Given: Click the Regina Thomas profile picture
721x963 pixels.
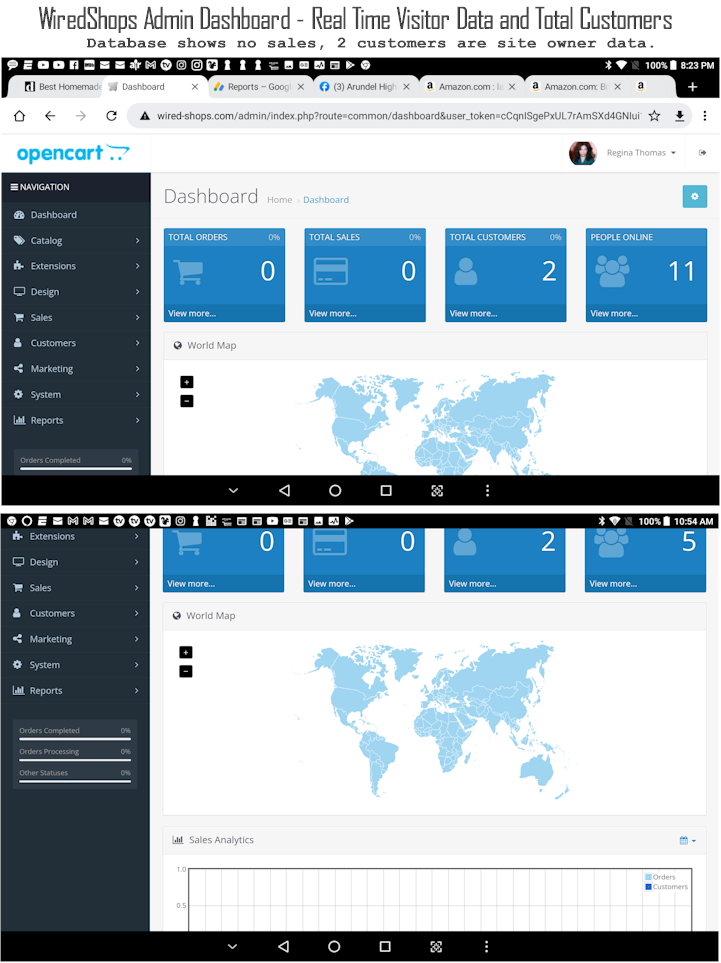Looking at the screenshot, I should 582,153.
